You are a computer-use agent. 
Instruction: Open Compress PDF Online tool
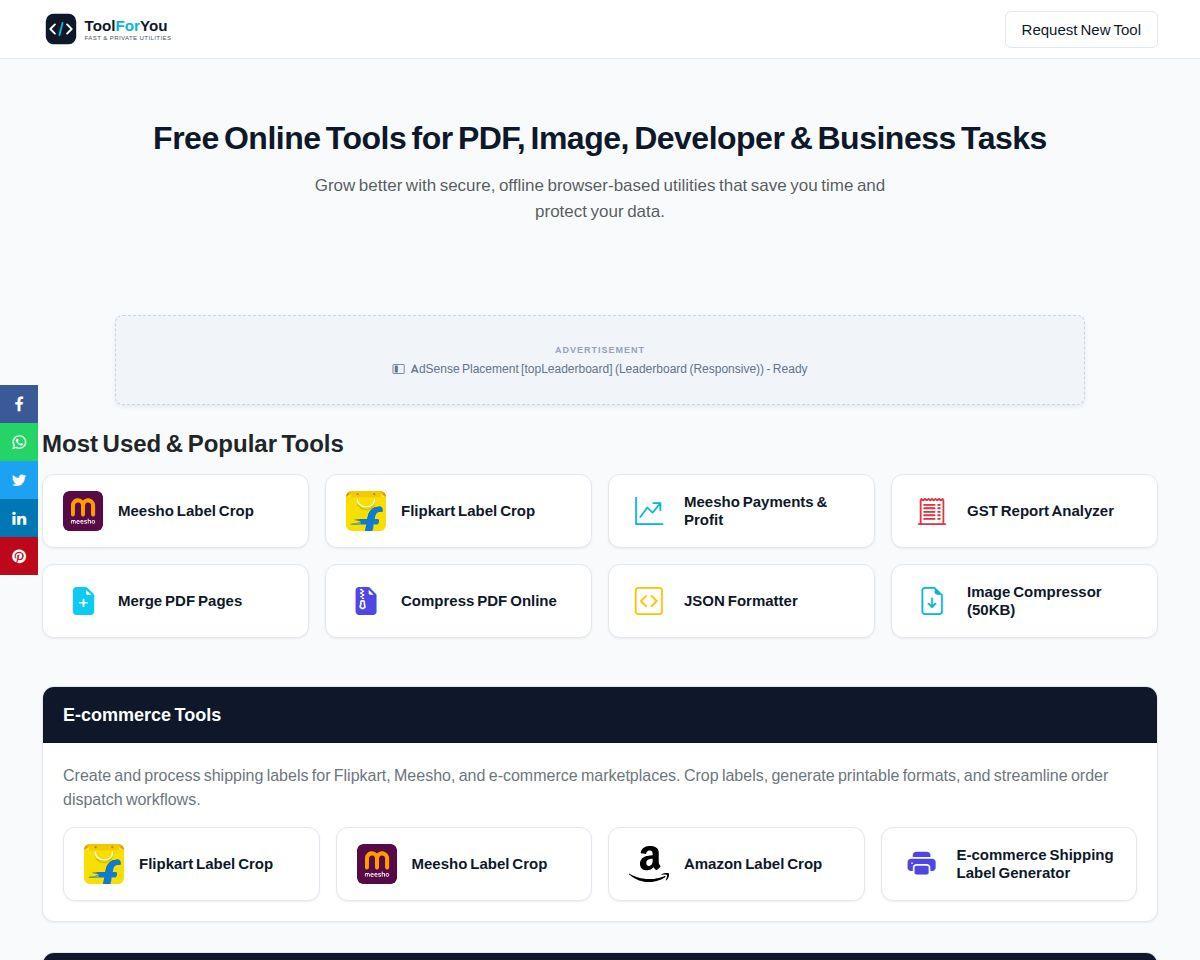(x=458, y=601)
